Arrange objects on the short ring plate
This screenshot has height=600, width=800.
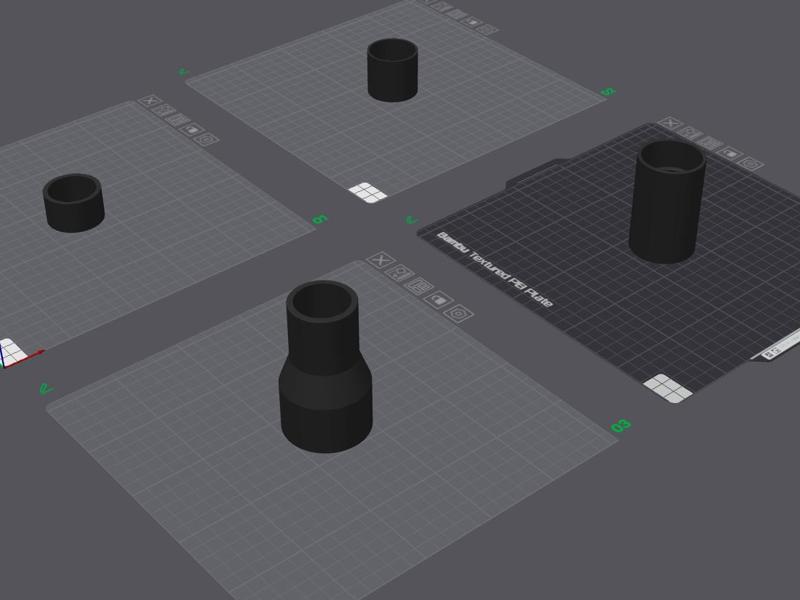pos(178,119)
